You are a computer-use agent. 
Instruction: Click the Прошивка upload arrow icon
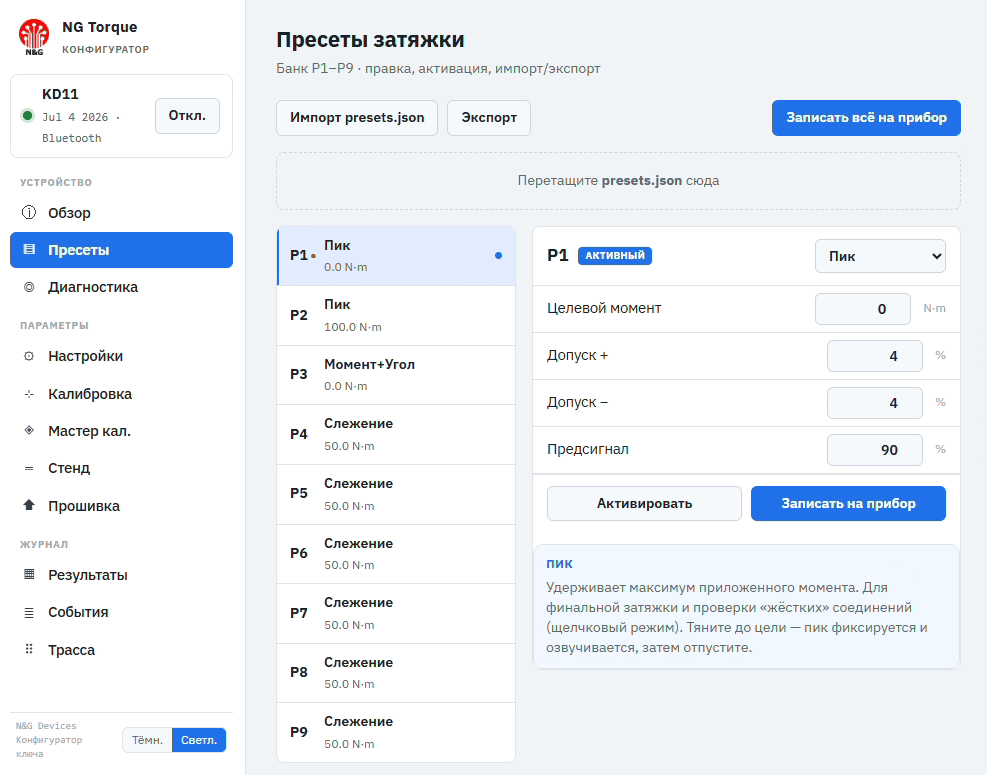point(29,505)
